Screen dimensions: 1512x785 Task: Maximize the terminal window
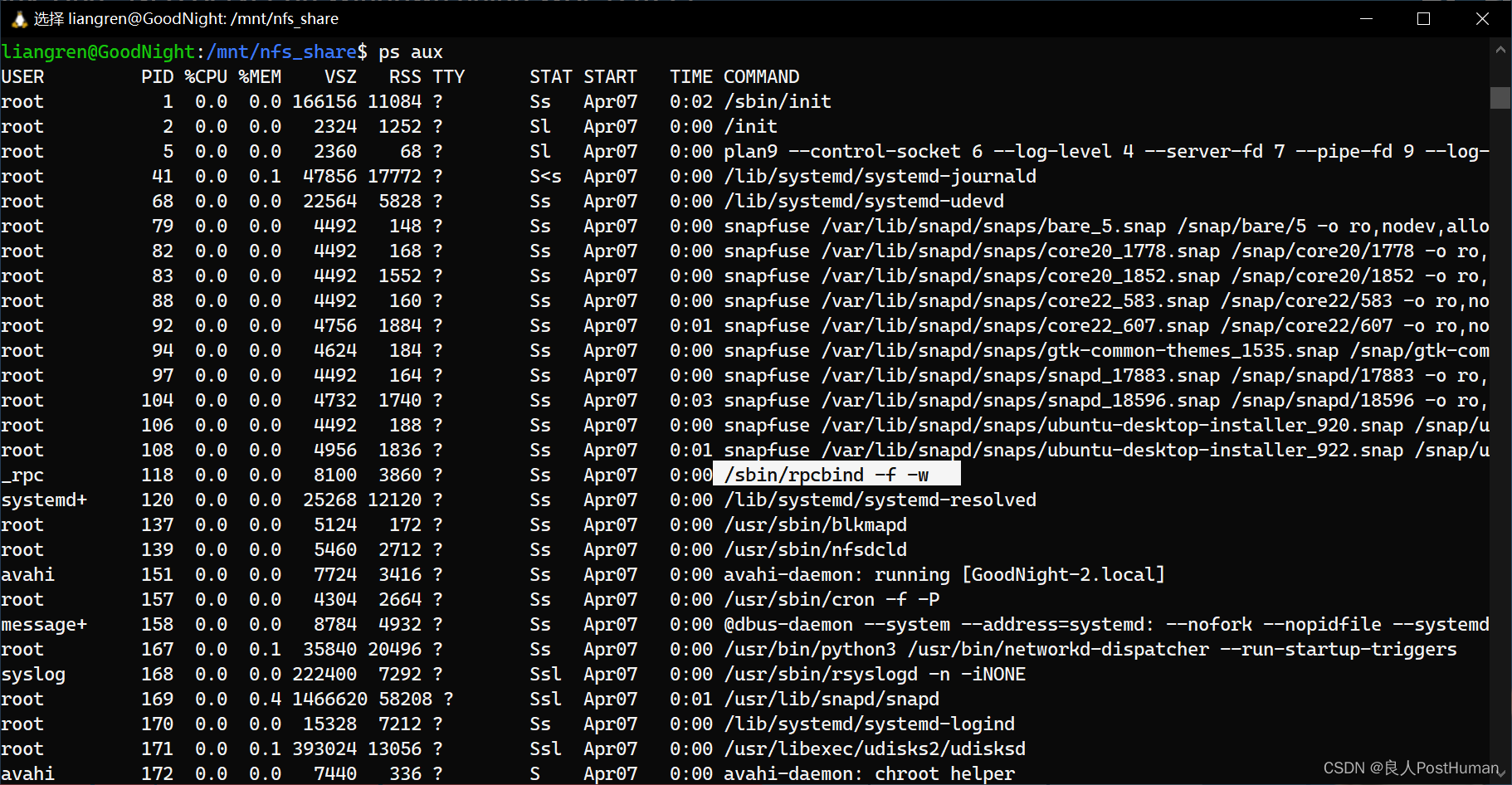click(x=1424, y=18)
